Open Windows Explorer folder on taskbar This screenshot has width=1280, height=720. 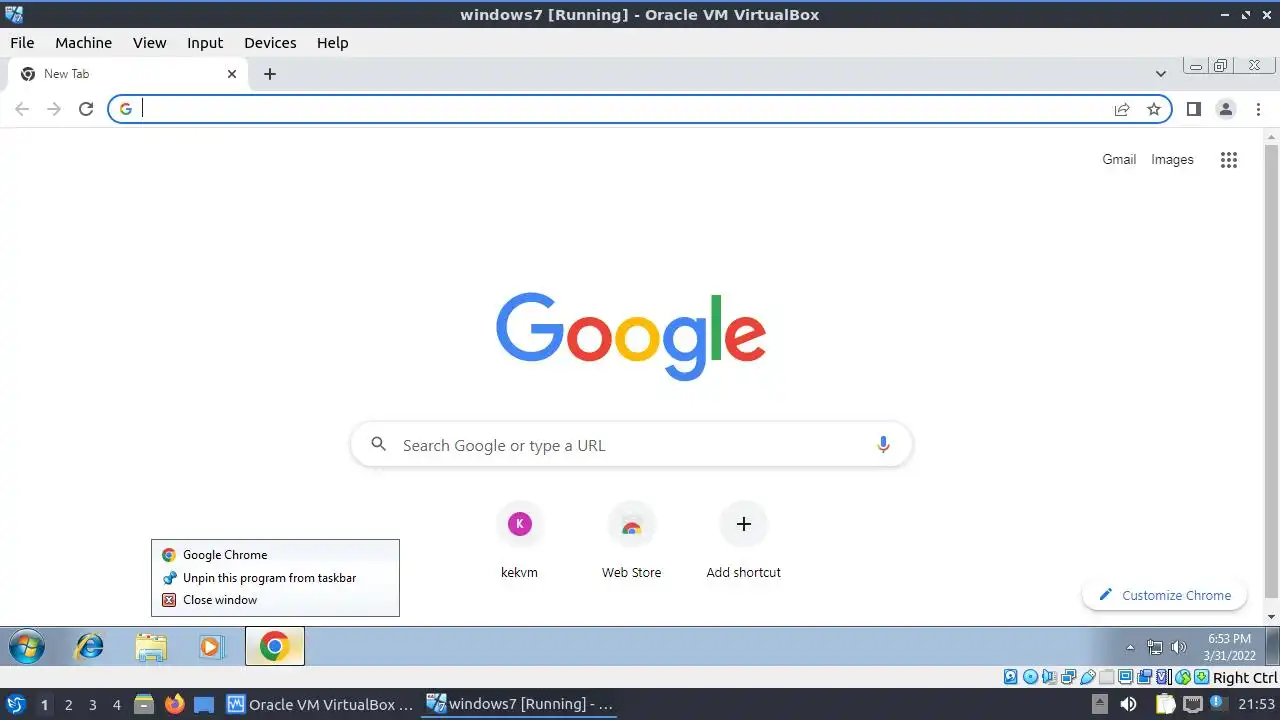pos(151,647)
